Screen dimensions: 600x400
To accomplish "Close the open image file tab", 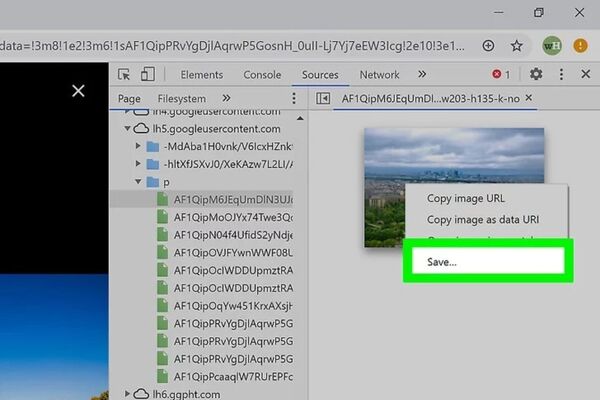I will coord(529,98).
